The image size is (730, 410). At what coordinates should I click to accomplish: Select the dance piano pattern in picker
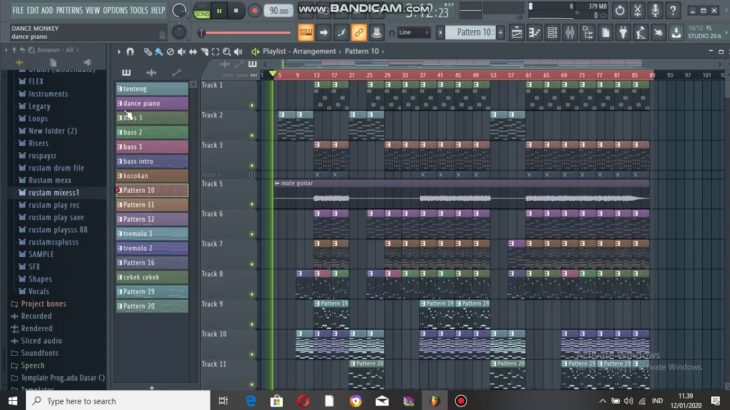(x=152, y=103)
